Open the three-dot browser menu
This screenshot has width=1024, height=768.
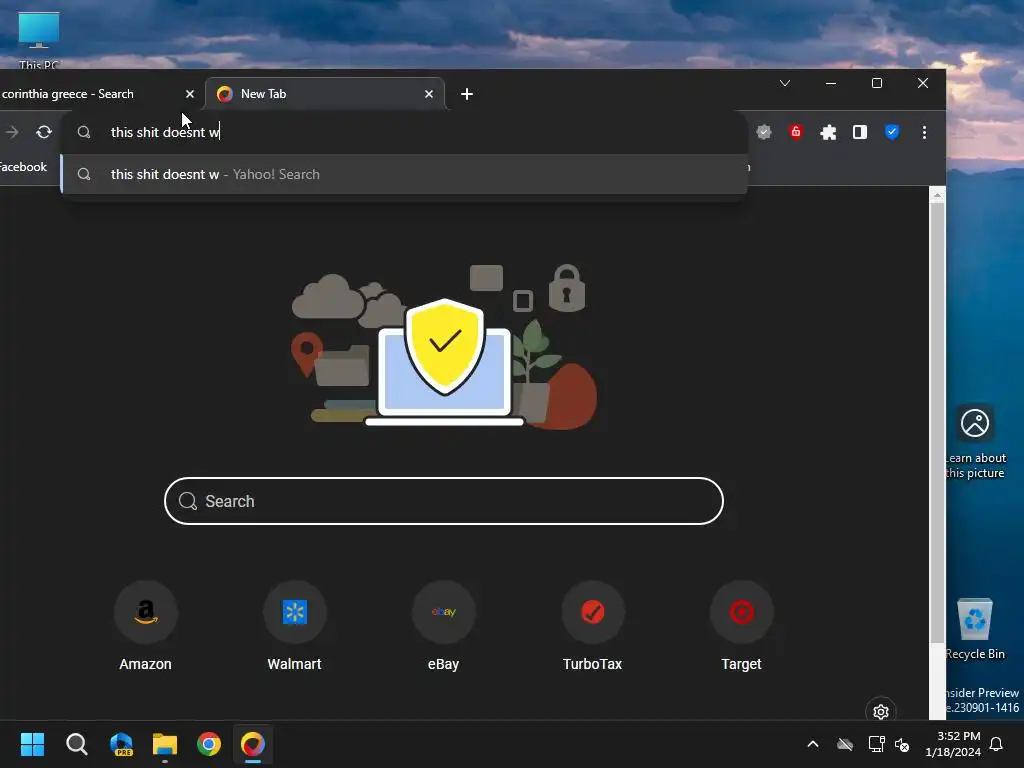click(x=924, y=133)
